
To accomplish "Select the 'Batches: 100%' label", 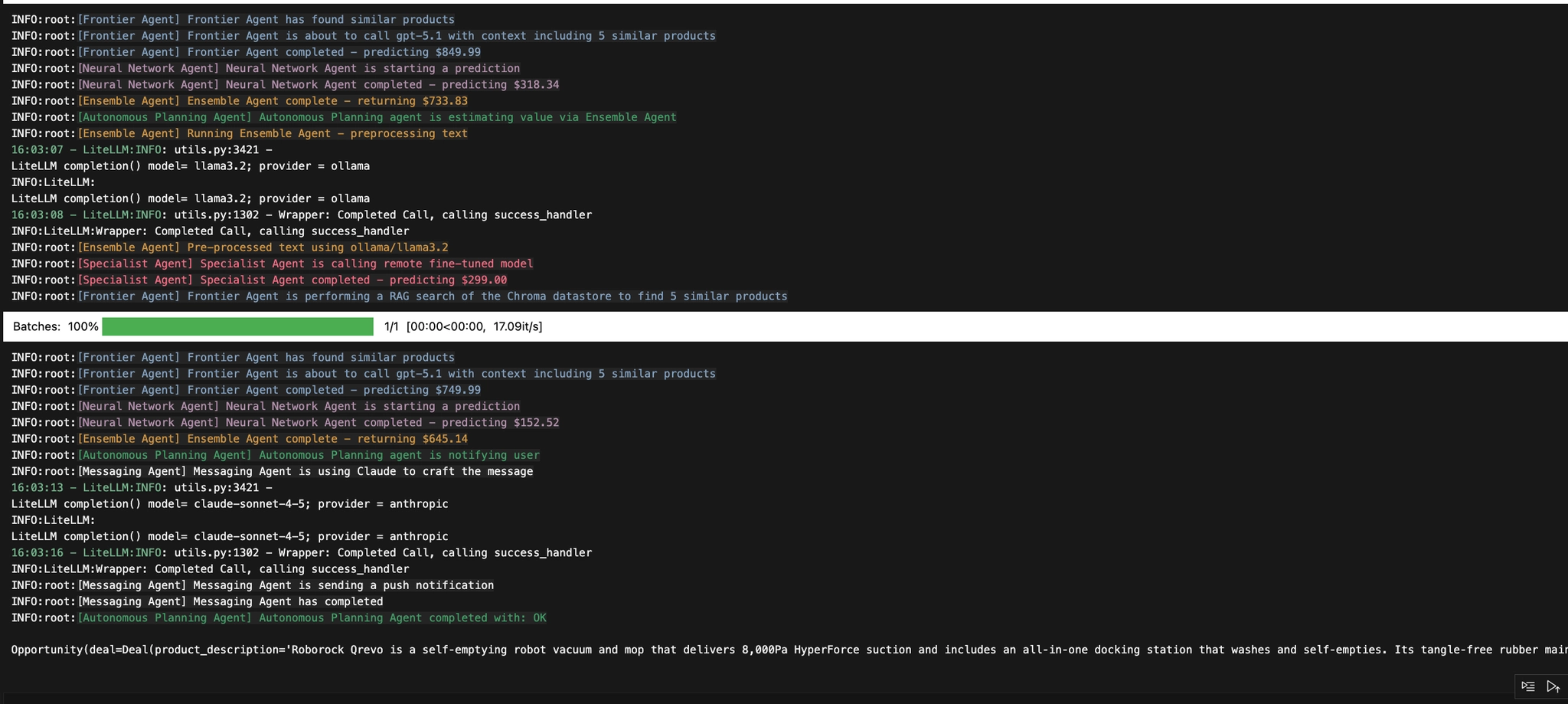I will click(55, 326).
